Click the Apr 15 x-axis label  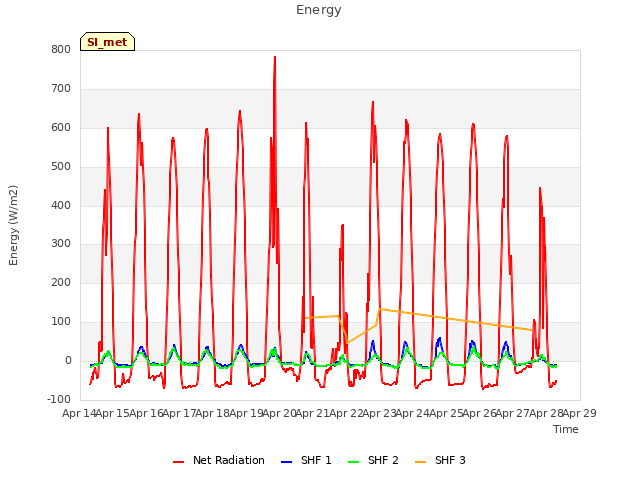click(113, 413)
